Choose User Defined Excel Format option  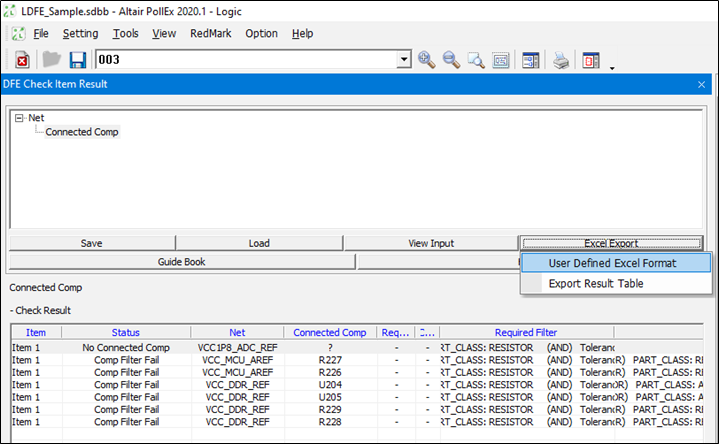click(x=612, y=263)
